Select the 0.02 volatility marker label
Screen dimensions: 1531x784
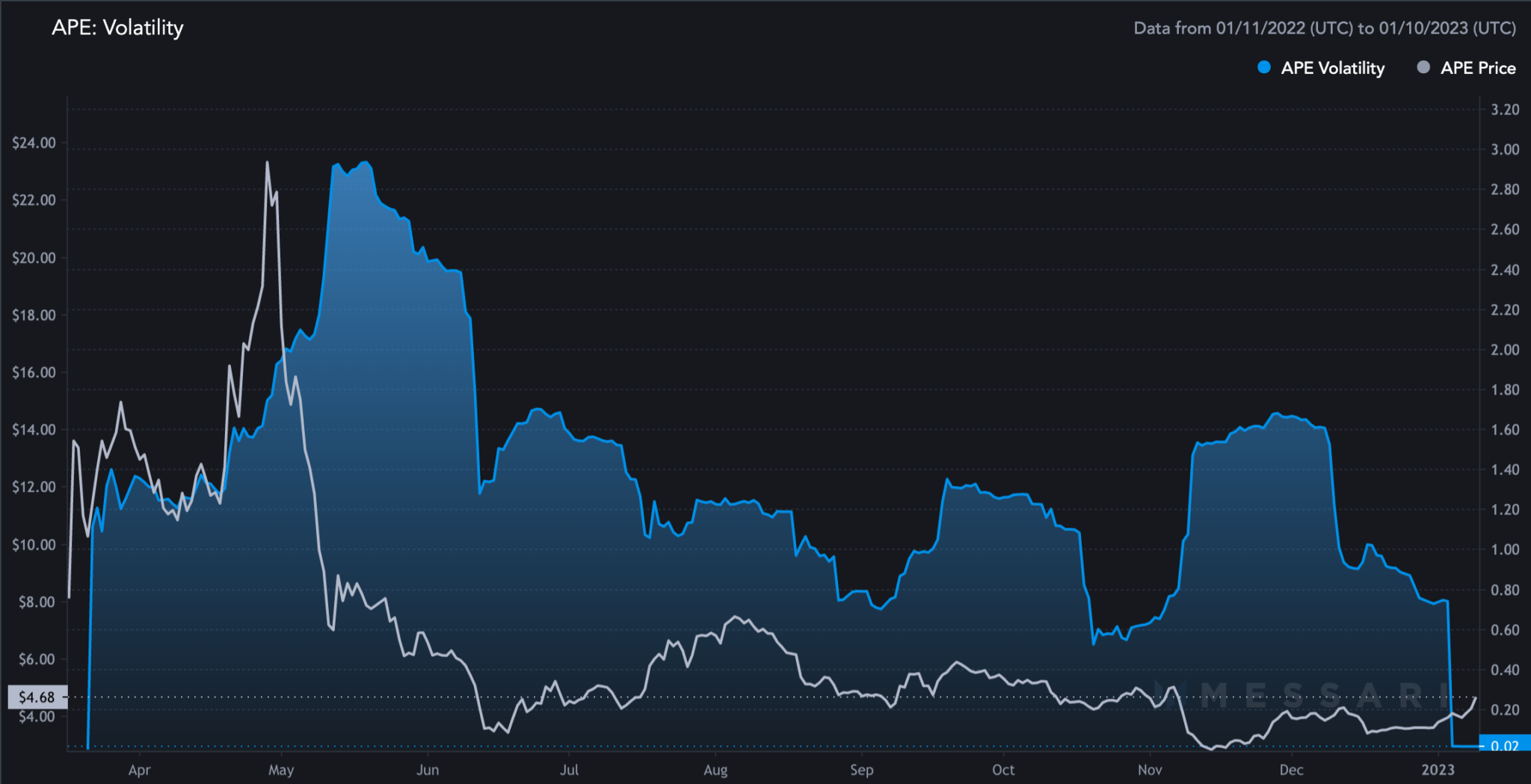coord(1504,746)
